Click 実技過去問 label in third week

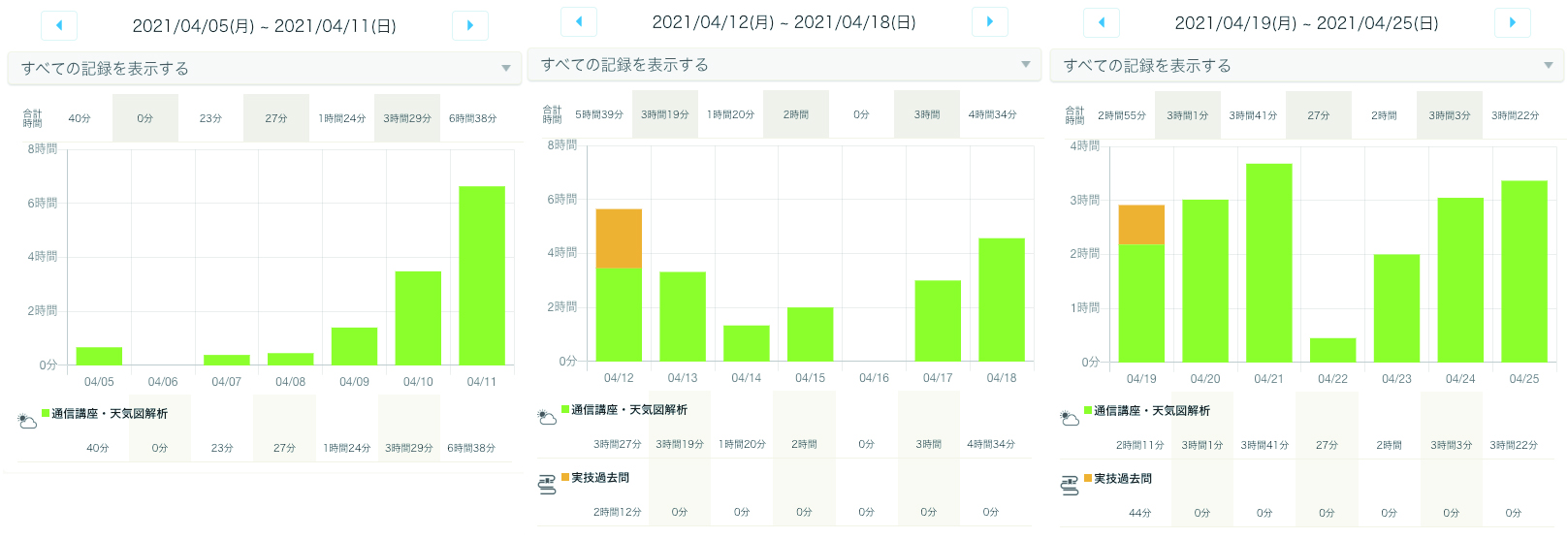coord(1123,479)
